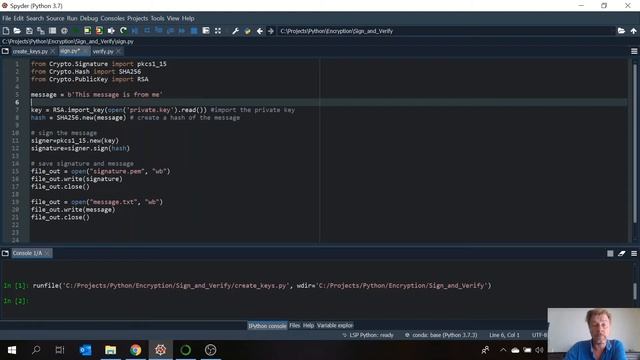Open the Run menu
Screen dimensions: 640x360
(x=72, y=18)
